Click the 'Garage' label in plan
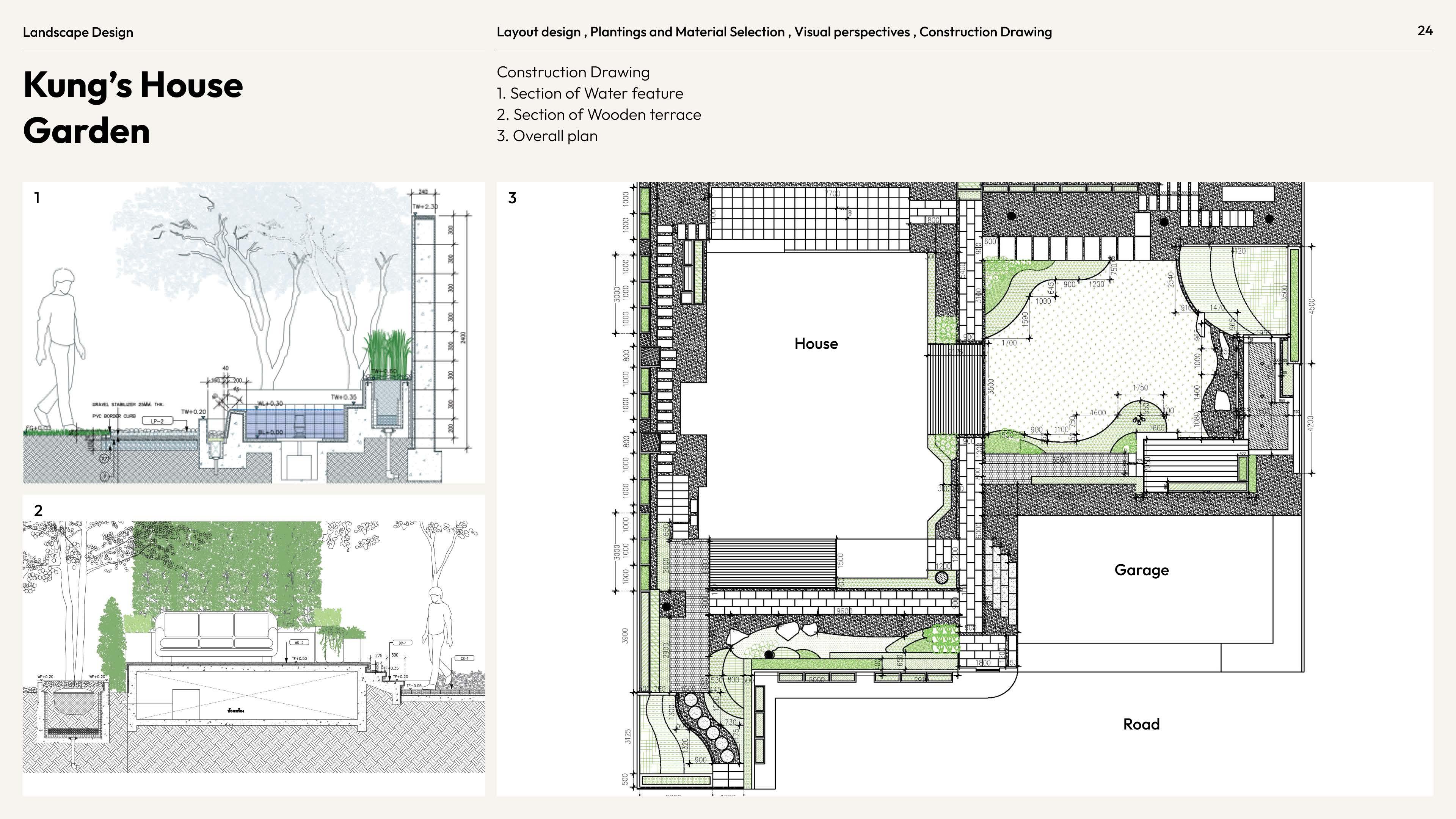 tap(1141, 570)
